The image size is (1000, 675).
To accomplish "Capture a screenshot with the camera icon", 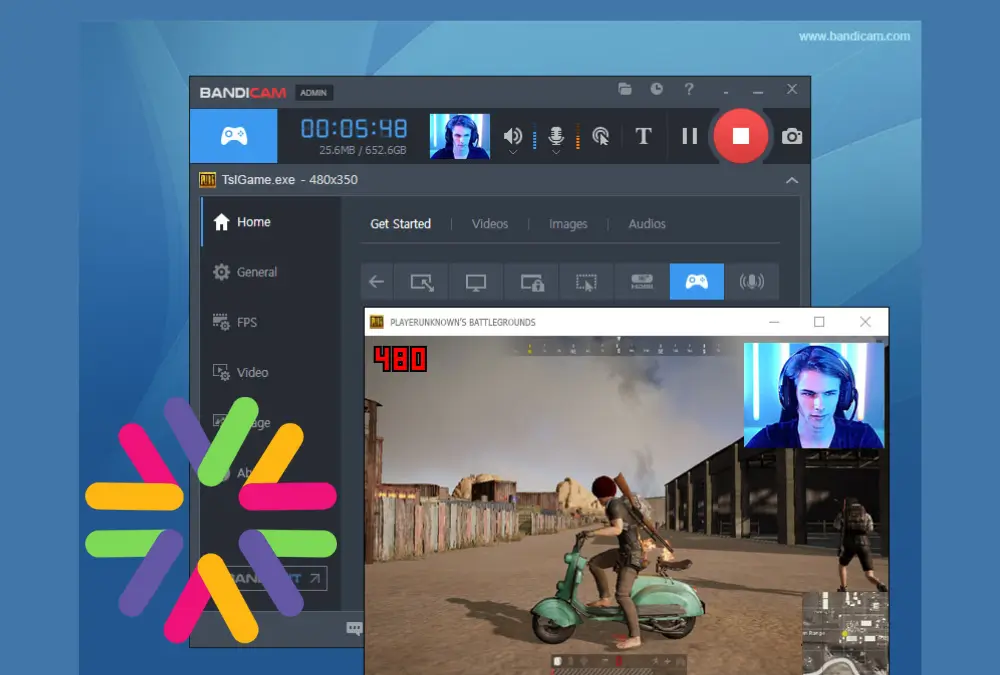I will (791, 137).
